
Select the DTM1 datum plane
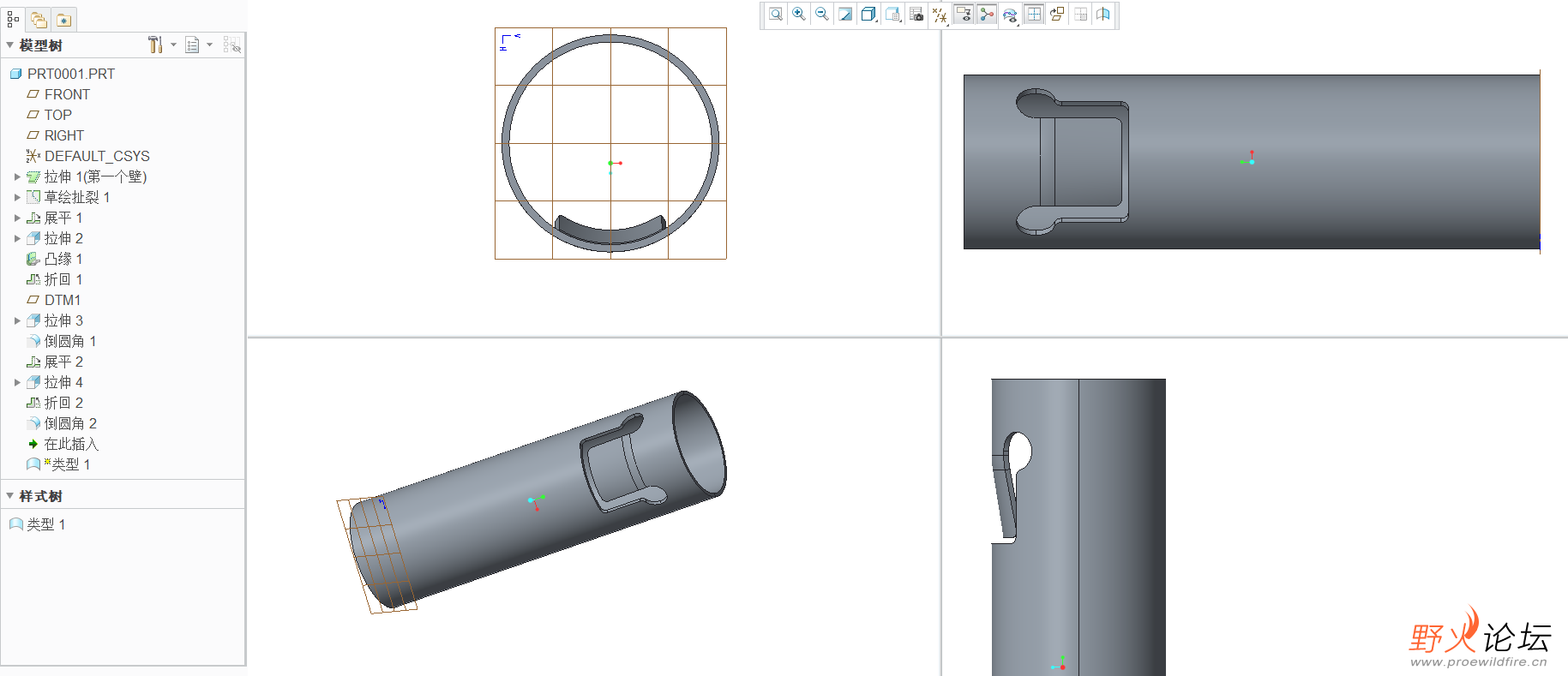coord(62,300)
